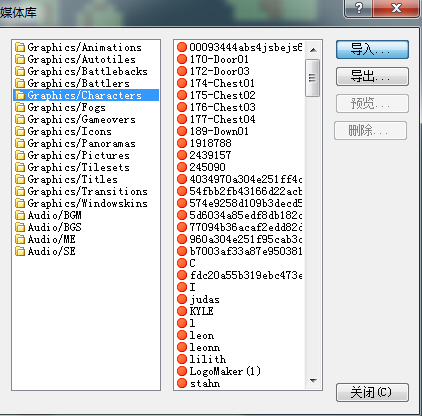Select the file named l above leon
Screen dimensions: 422x416
click(x=192, y=323)
